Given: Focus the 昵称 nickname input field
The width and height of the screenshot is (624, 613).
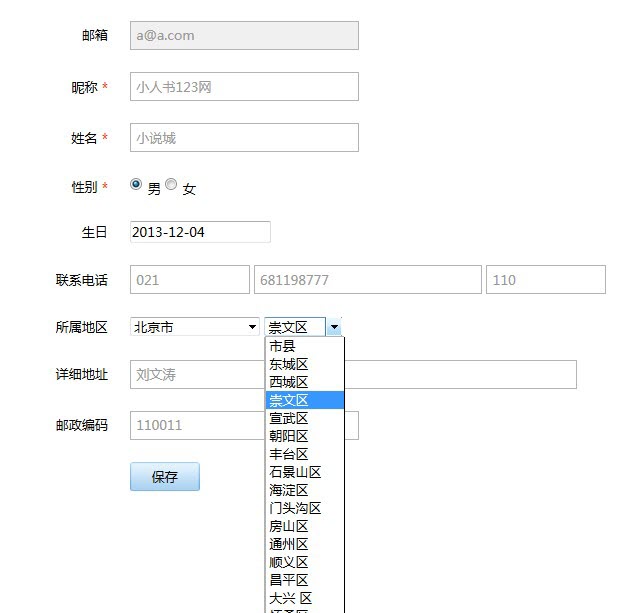Looking at the screenshot, I should [x=244, y=86].
